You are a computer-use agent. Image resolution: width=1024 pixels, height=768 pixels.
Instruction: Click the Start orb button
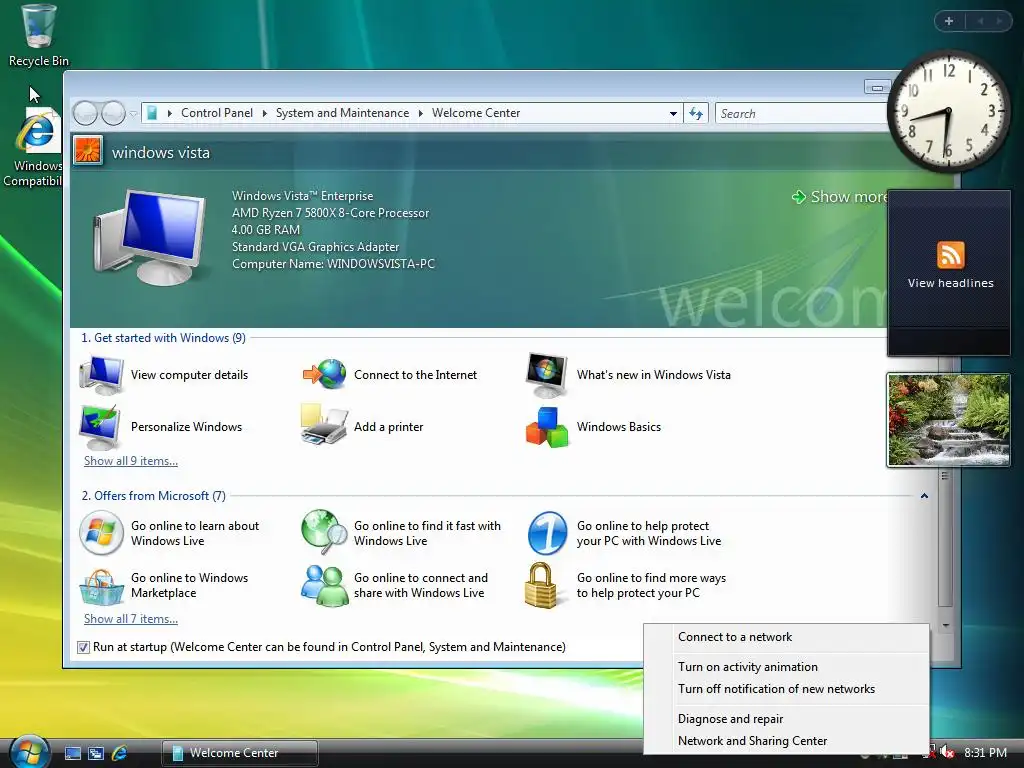29,752
